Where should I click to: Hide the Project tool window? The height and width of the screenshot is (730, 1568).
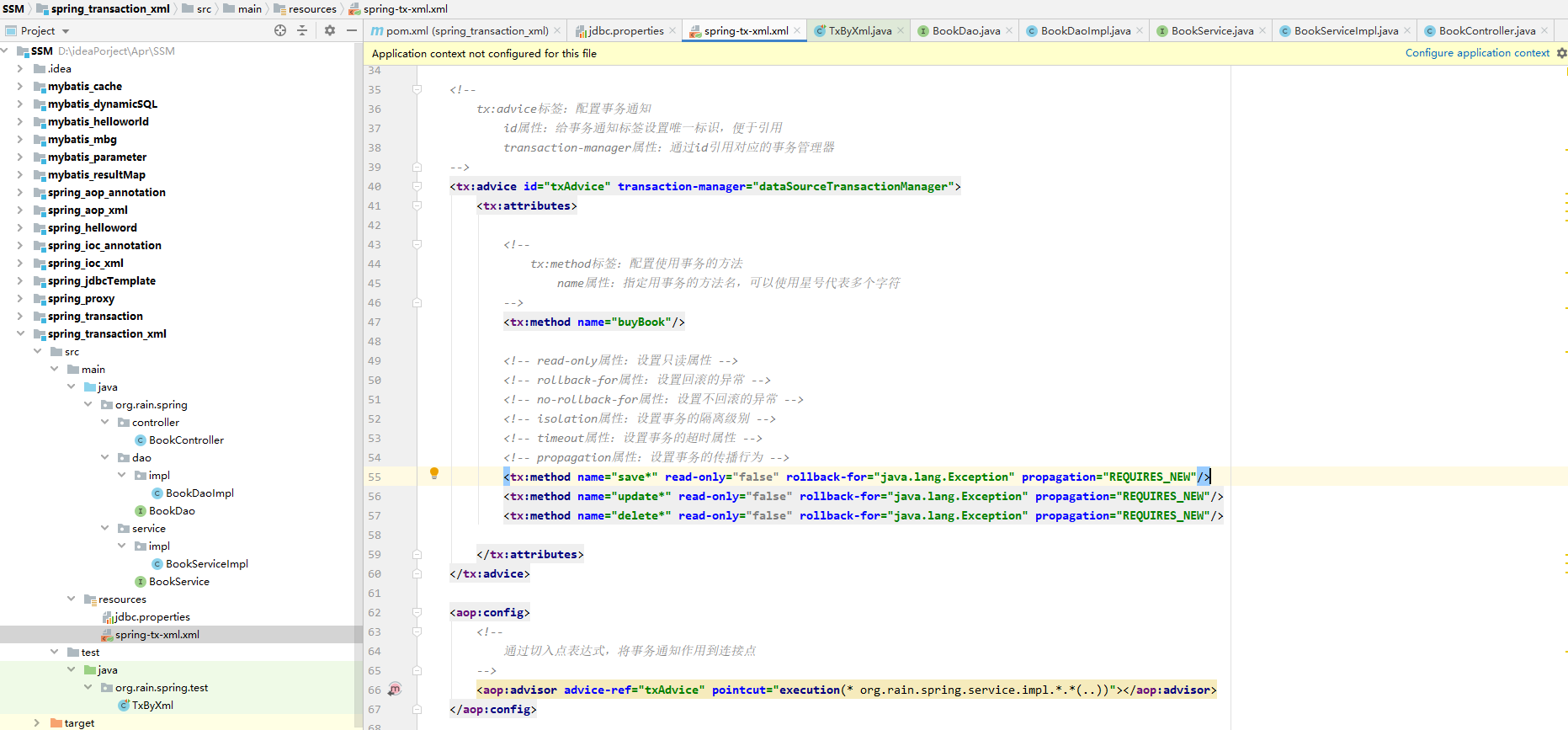click(x=352, y=30)
